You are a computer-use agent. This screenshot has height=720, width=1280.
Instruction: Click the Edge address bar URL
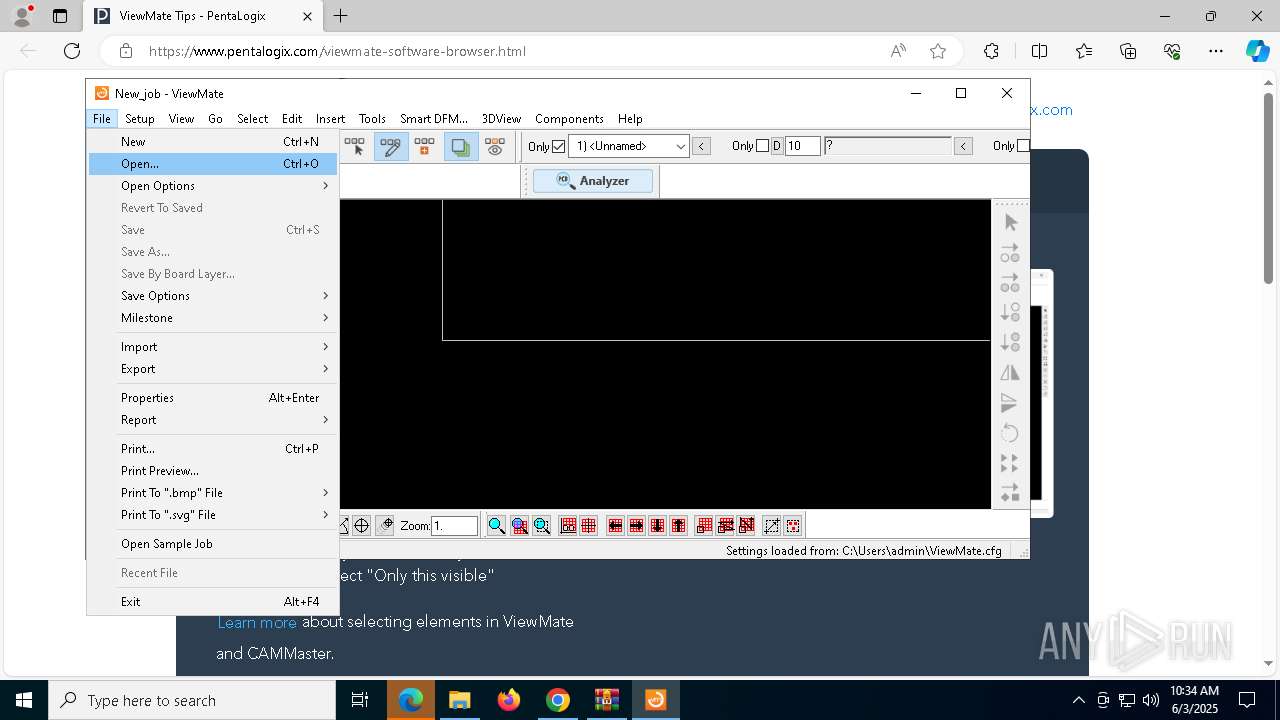(x=337, y=51)
